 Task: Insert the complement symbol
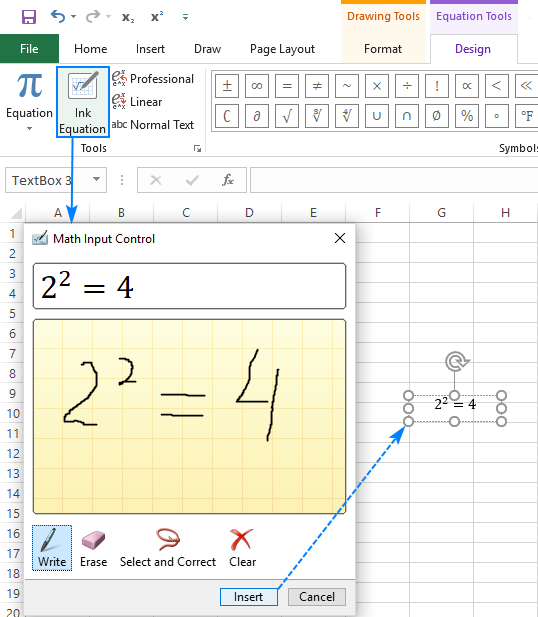coord(227,116)
